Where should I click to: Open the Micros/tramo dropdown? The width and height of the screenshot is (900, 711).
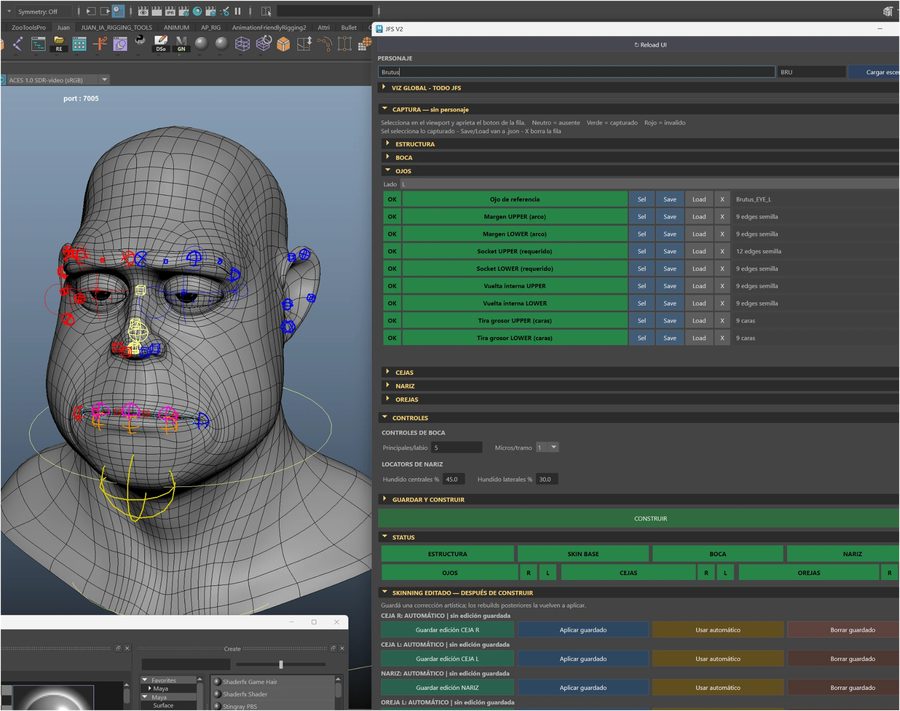547,447
